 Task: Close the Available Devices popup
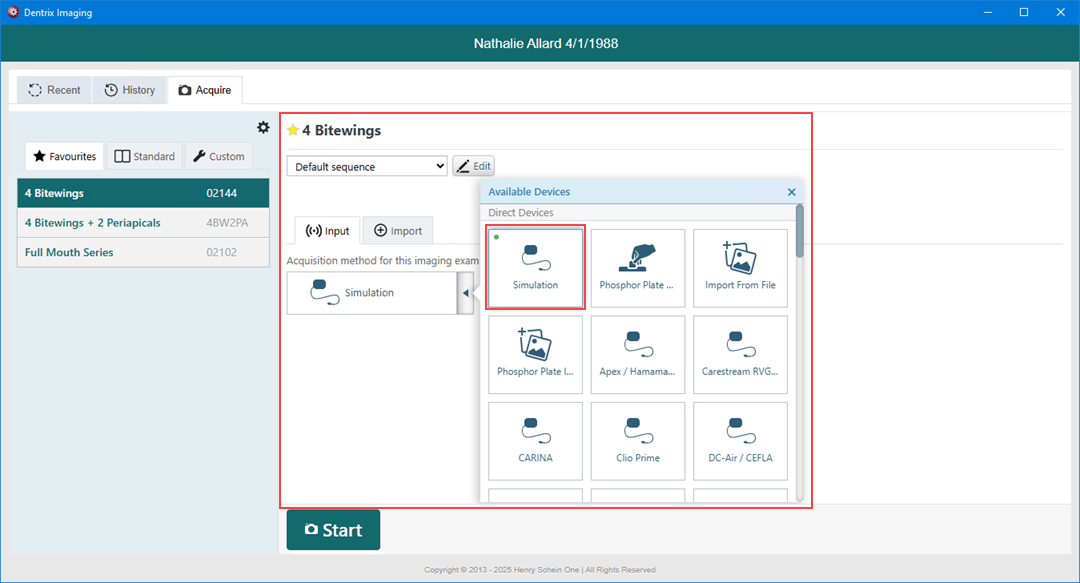(791, 192)
